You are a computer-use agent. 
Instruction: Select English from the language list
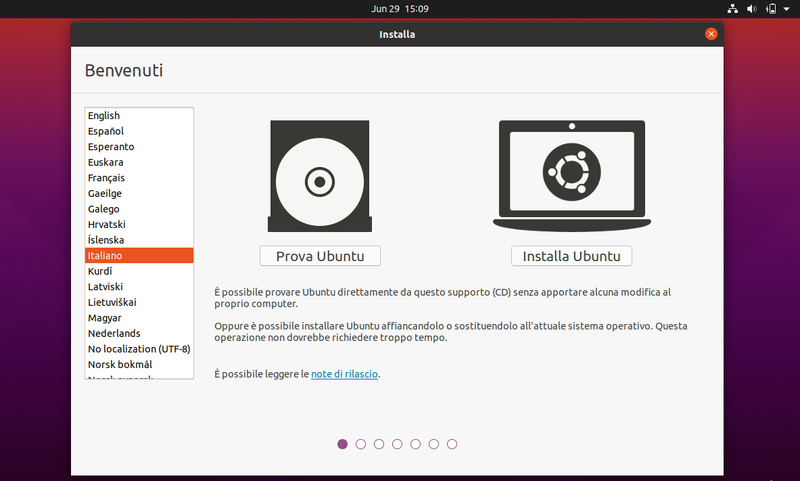[104, 116]
